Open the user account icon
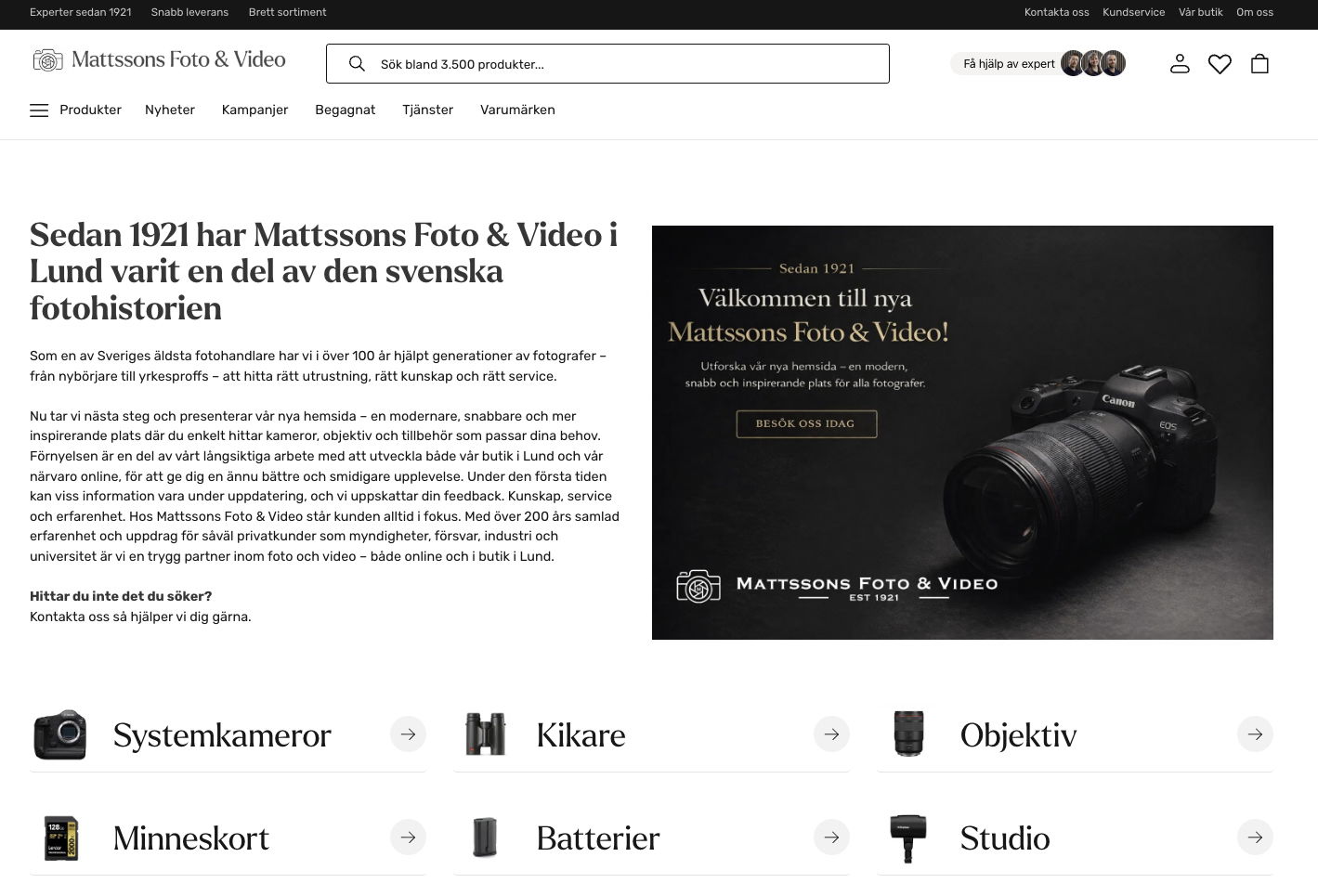Viewport: 1318px width, 896px height. (1180, 63)
